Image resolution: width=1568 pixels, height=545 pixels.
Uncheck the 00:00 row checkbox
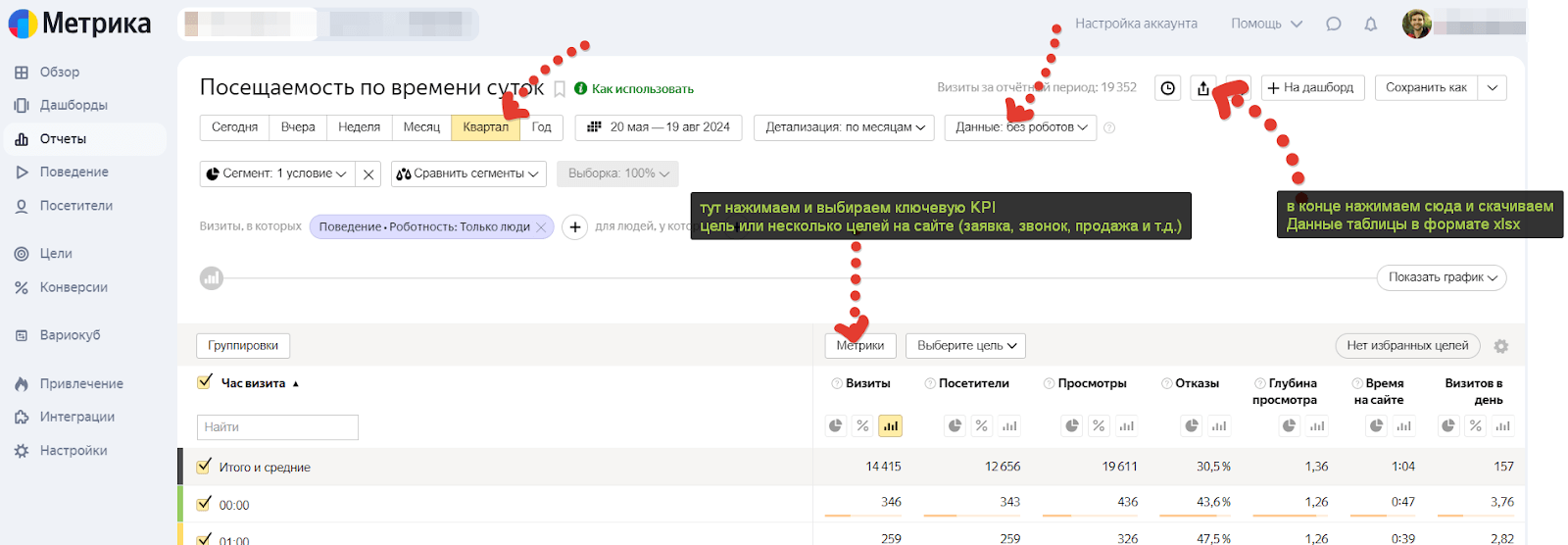pos(204,504)
